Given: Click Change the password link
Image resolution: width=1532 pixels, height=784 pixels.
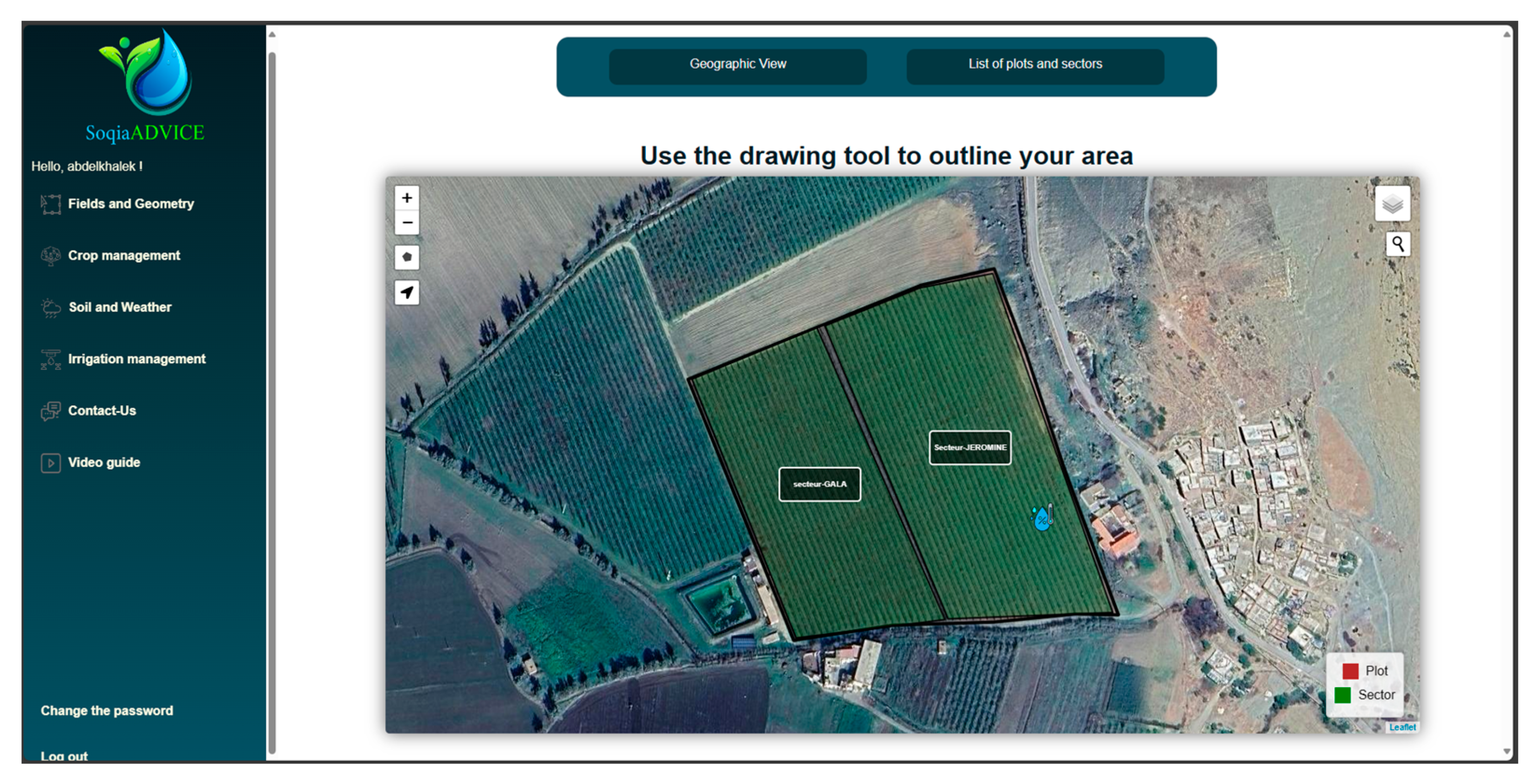Looking at the screenshot, I should (106, 710).
